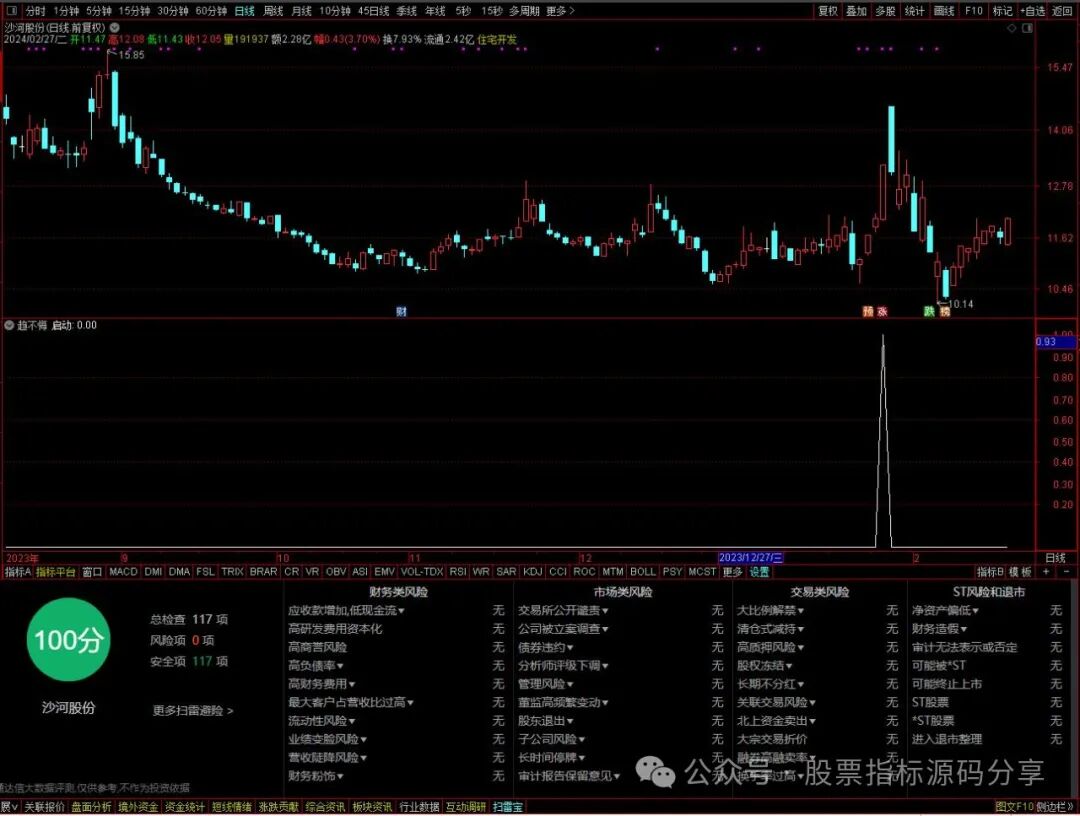Select the KDJ indicator tab
The image size is (1080, 816).
[532, 572]
